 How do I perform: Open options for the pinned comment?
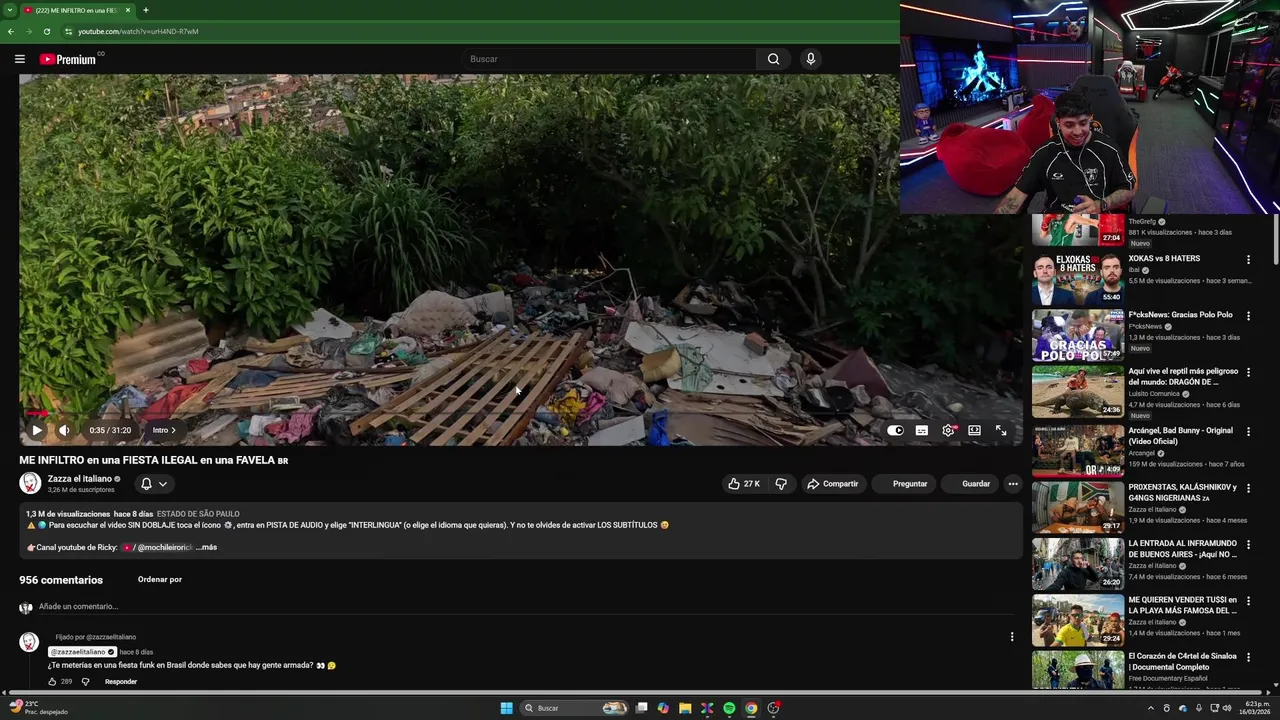[1012, 637]
